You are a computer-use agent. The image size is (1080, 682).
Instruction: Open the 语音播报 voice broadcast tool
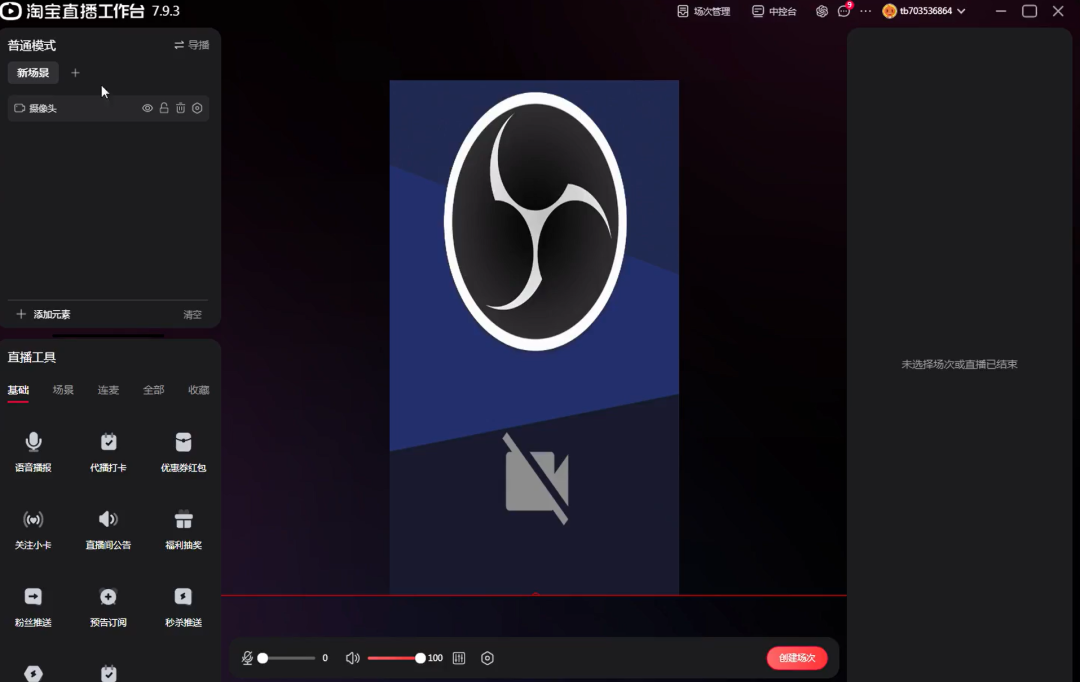[33, 451]
